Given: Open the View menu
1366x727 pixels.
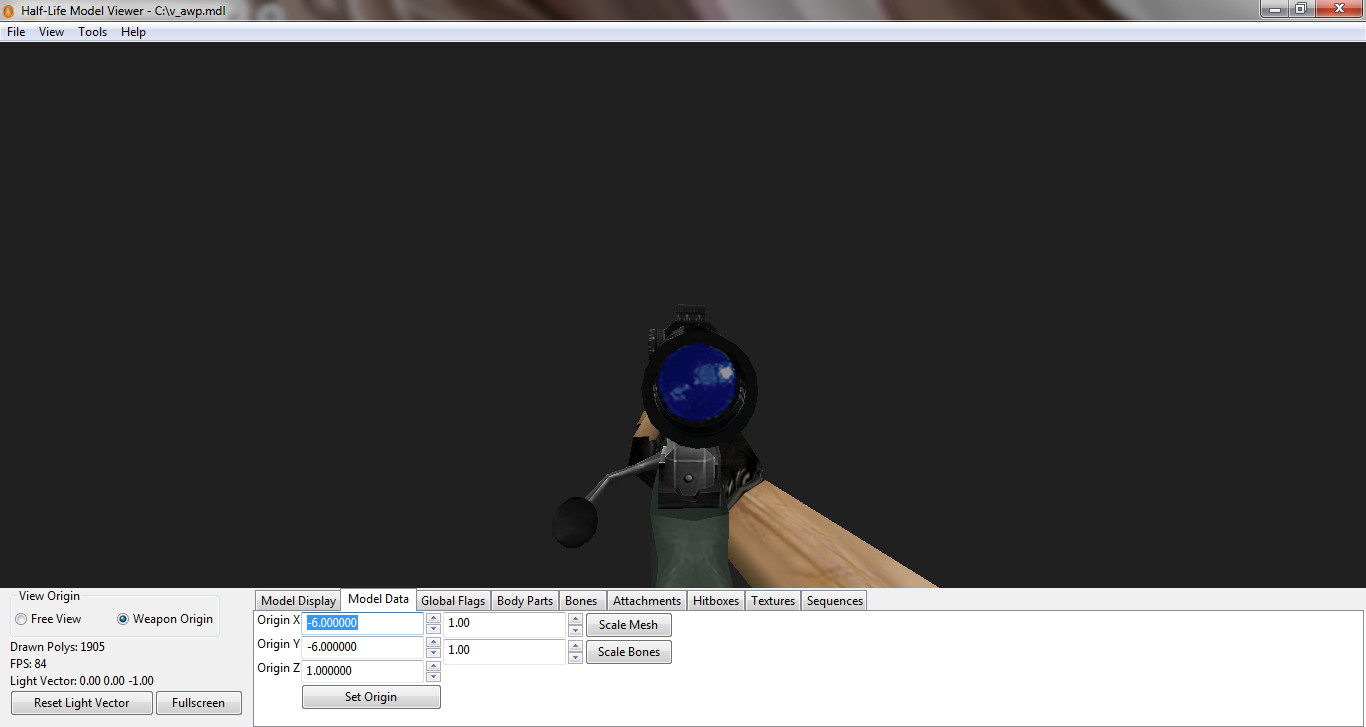Looking at the screenshot, I should pos(51,32).
